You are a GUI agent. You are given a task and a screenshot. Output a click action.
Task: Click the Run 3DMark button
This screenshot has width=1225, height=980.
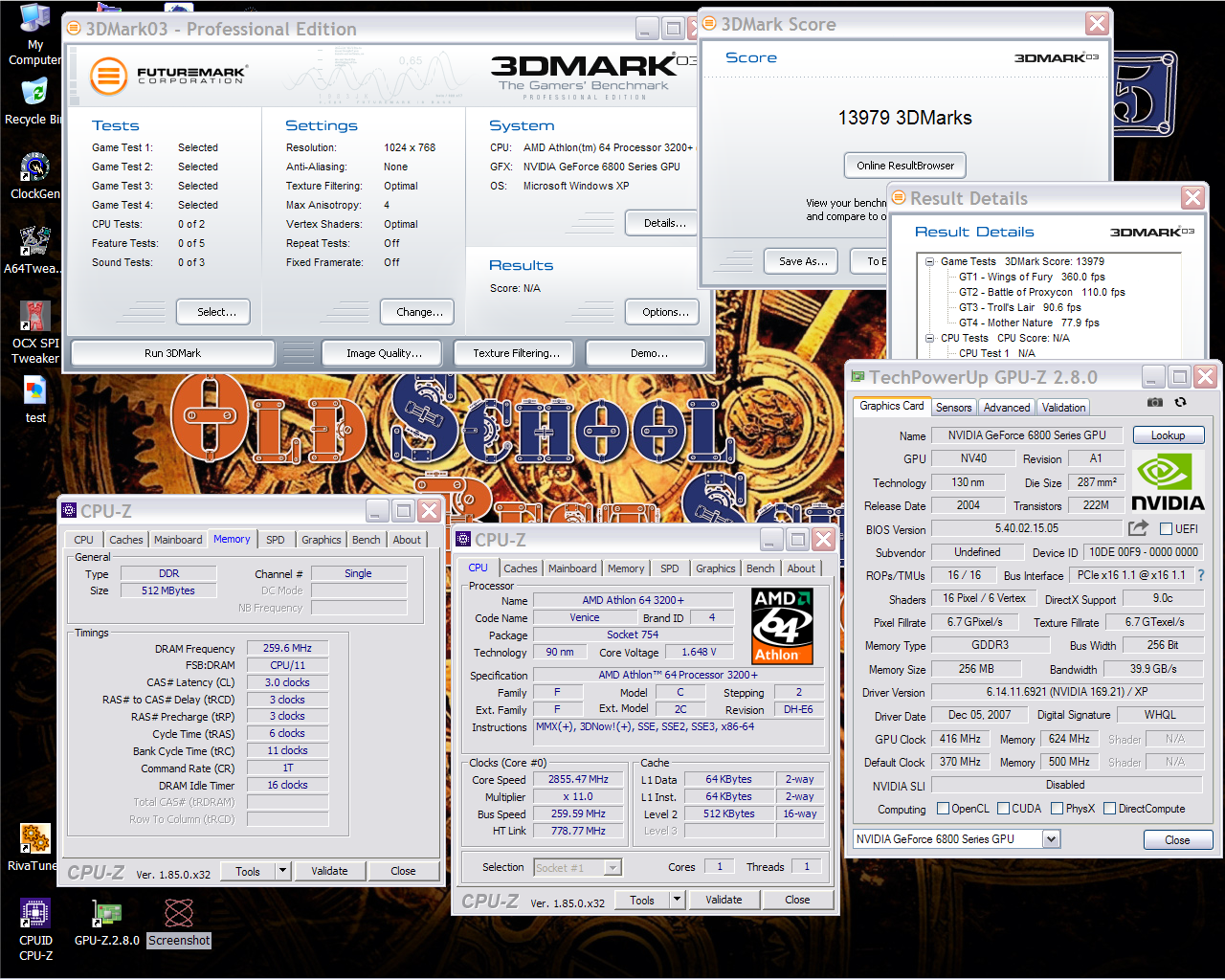pyautogui.click(x=172, y=353)
